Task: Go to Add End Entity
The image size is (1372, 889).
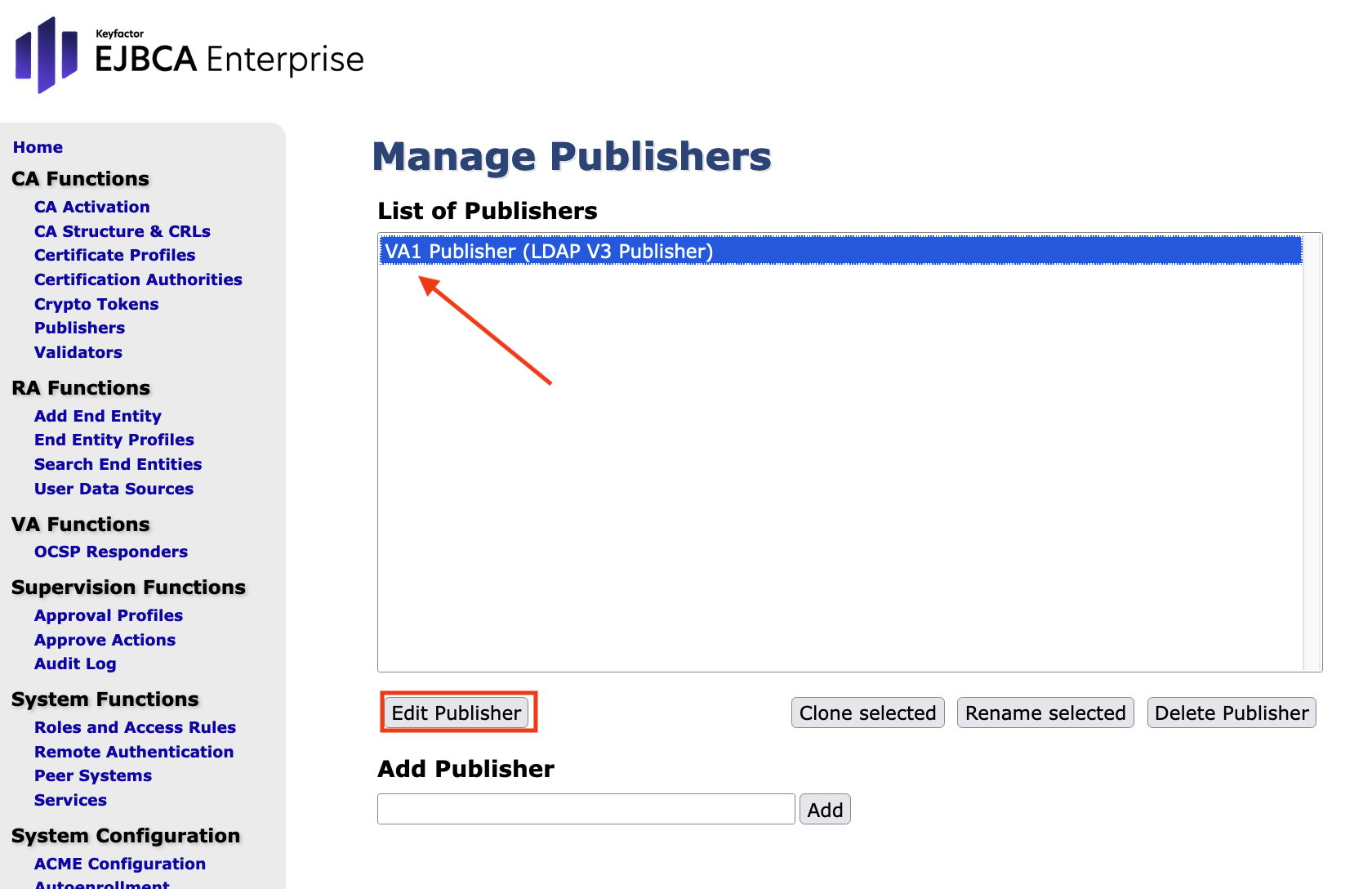Action: click(97, 416)
